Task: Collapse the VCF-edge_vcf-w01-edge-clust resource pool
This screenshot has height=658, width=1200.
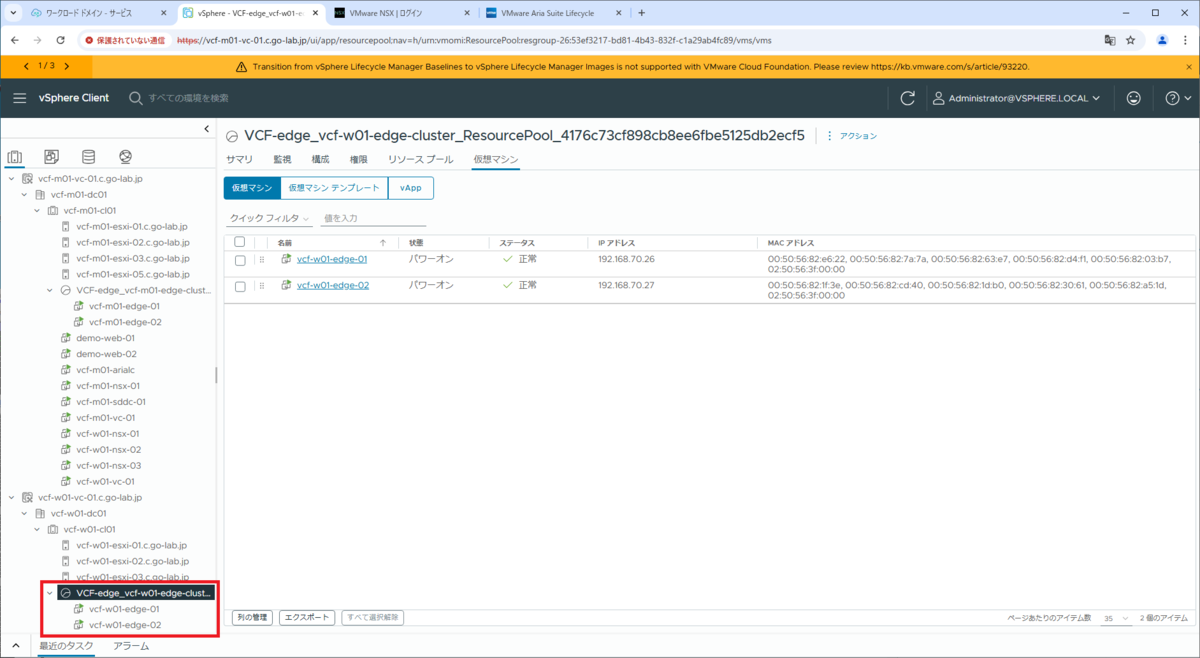Action: point(50,593)
